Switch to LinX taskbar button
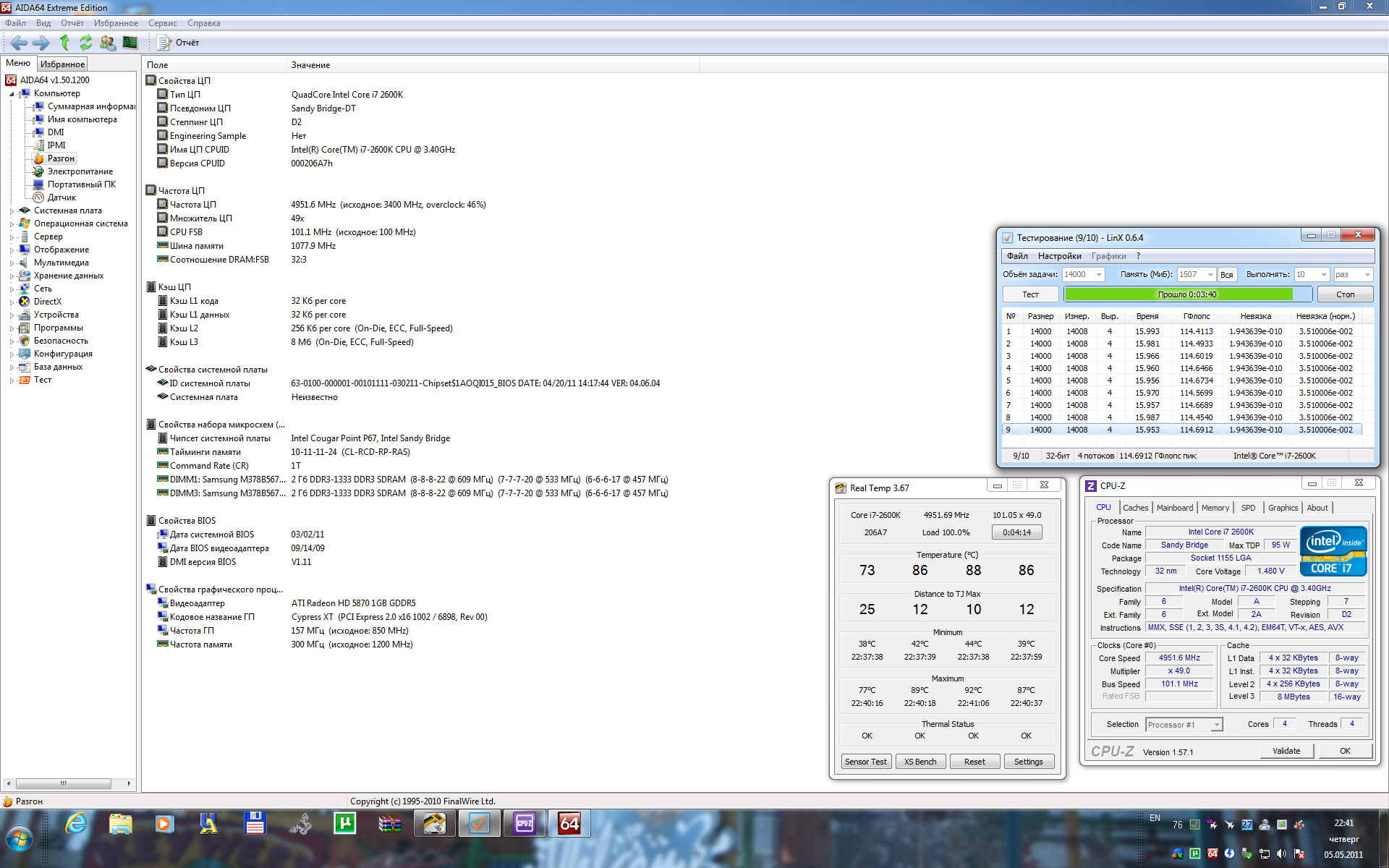Viewport: 1389px width, 868px height. [479, 823]
